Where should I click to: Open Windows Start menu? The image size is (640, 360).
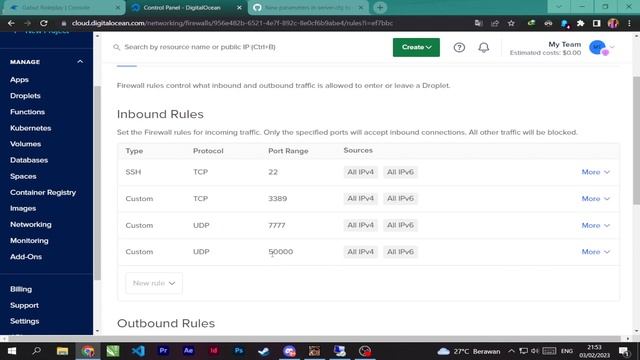[x=12, y=351]
